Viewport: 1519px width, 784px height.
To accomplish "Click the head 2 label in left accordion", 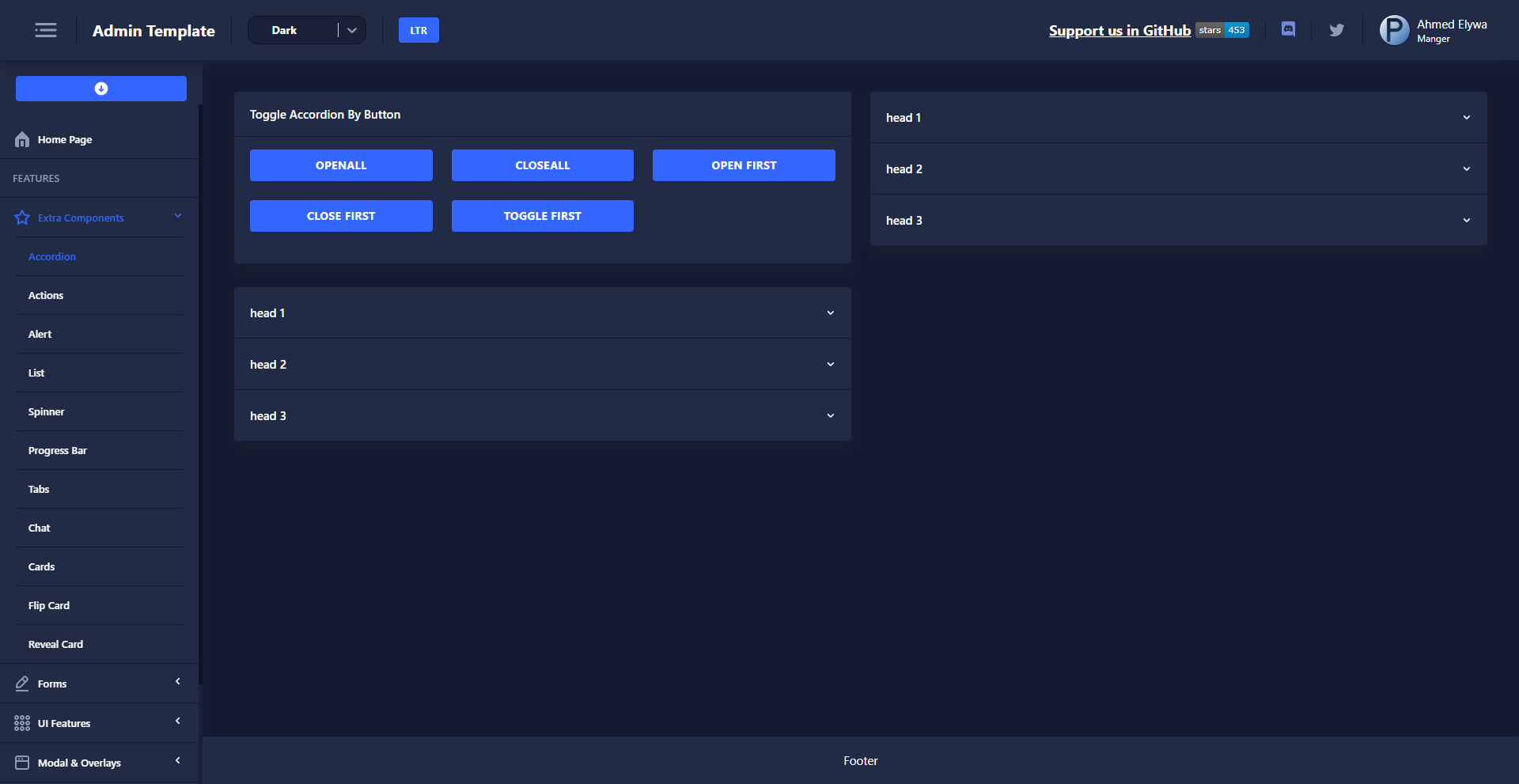I will [268, 364].
